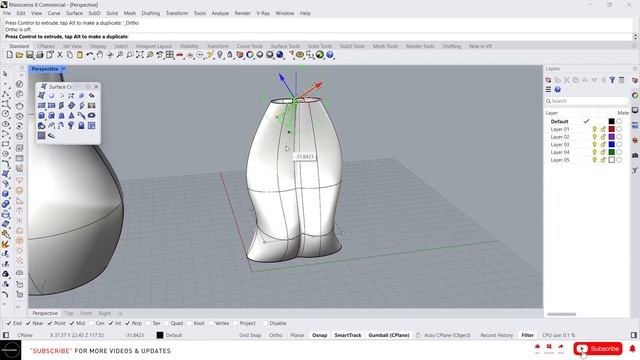Click the red car Set CPlane icon
Screen dimensions: 640x360
click(x=180, y=55)
